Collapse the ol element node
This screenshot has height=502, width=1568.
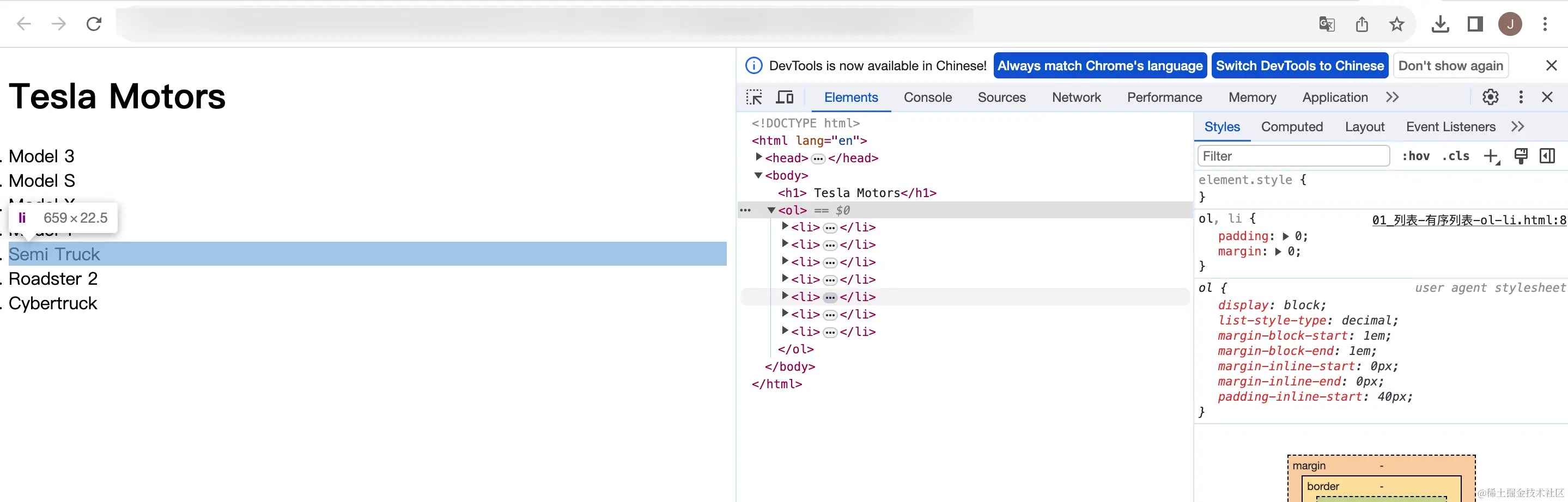tap(771, 211)
